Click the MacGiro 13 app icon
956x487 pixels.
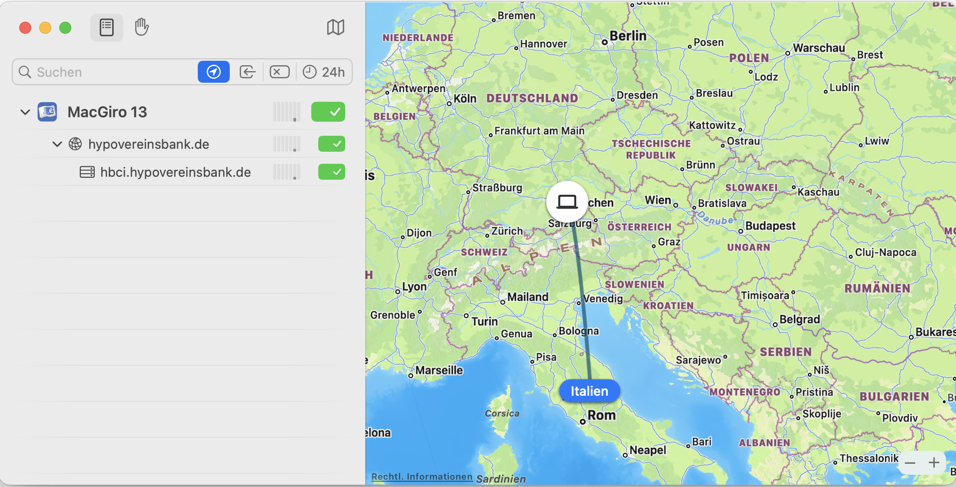[x=48, y=112]
